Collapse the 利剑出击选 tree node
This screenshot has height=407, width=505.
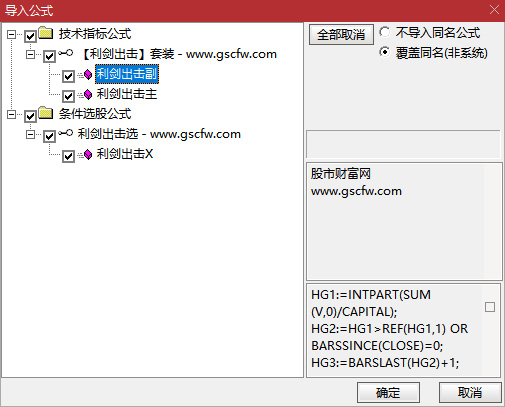click(30, 134)
